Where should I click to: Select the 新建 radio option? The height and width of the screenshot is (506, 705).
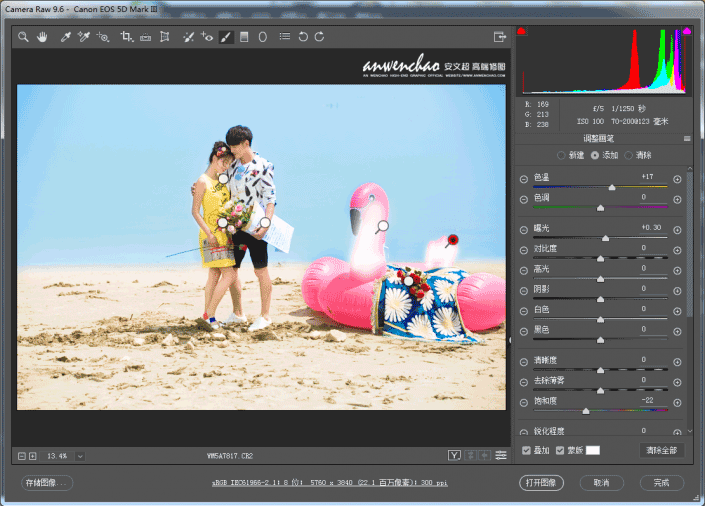(x=571, y=155)
